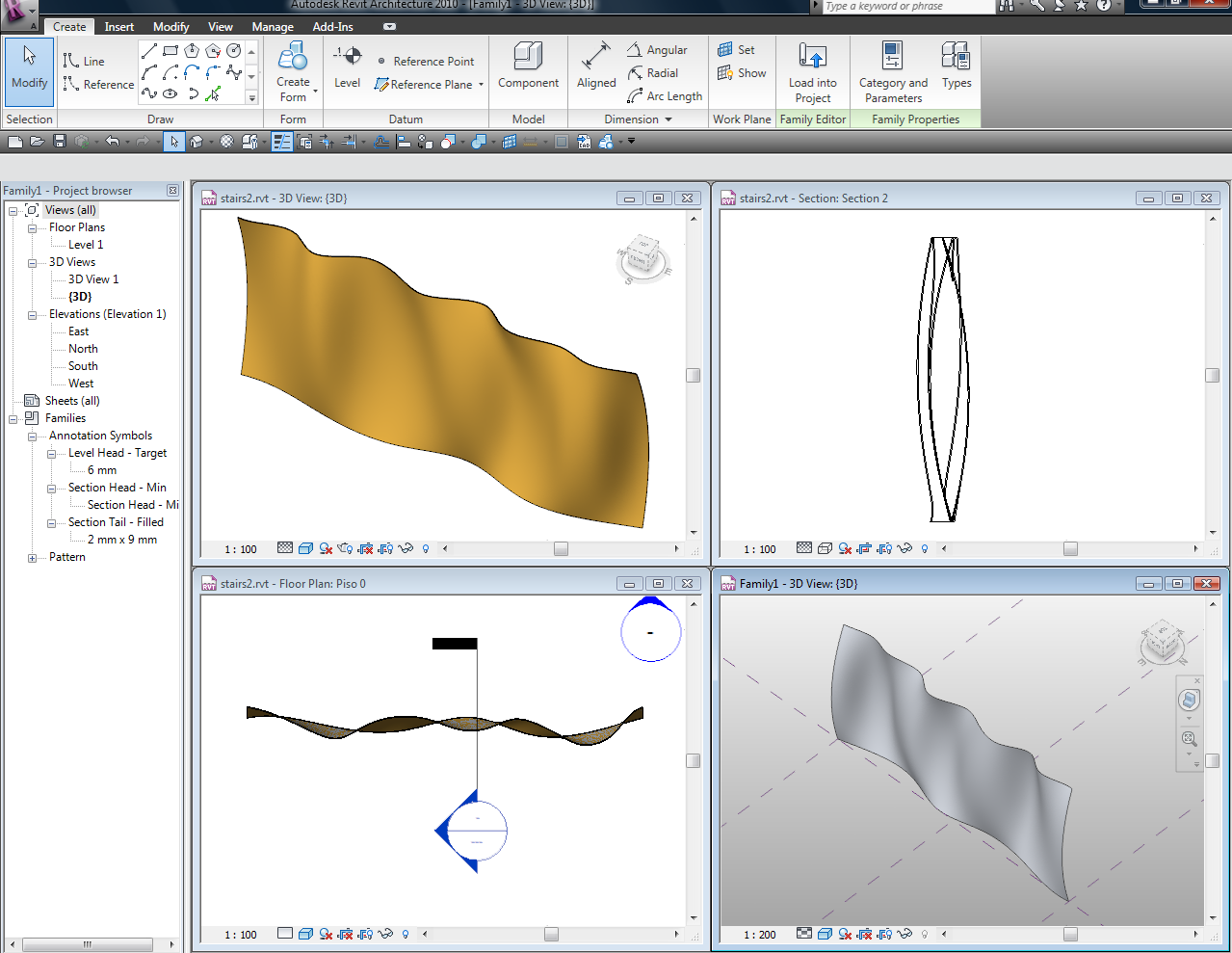Collapse the Floor Plans tree node
This screenshot has height=953, width=1232.
tap(32, 228)
